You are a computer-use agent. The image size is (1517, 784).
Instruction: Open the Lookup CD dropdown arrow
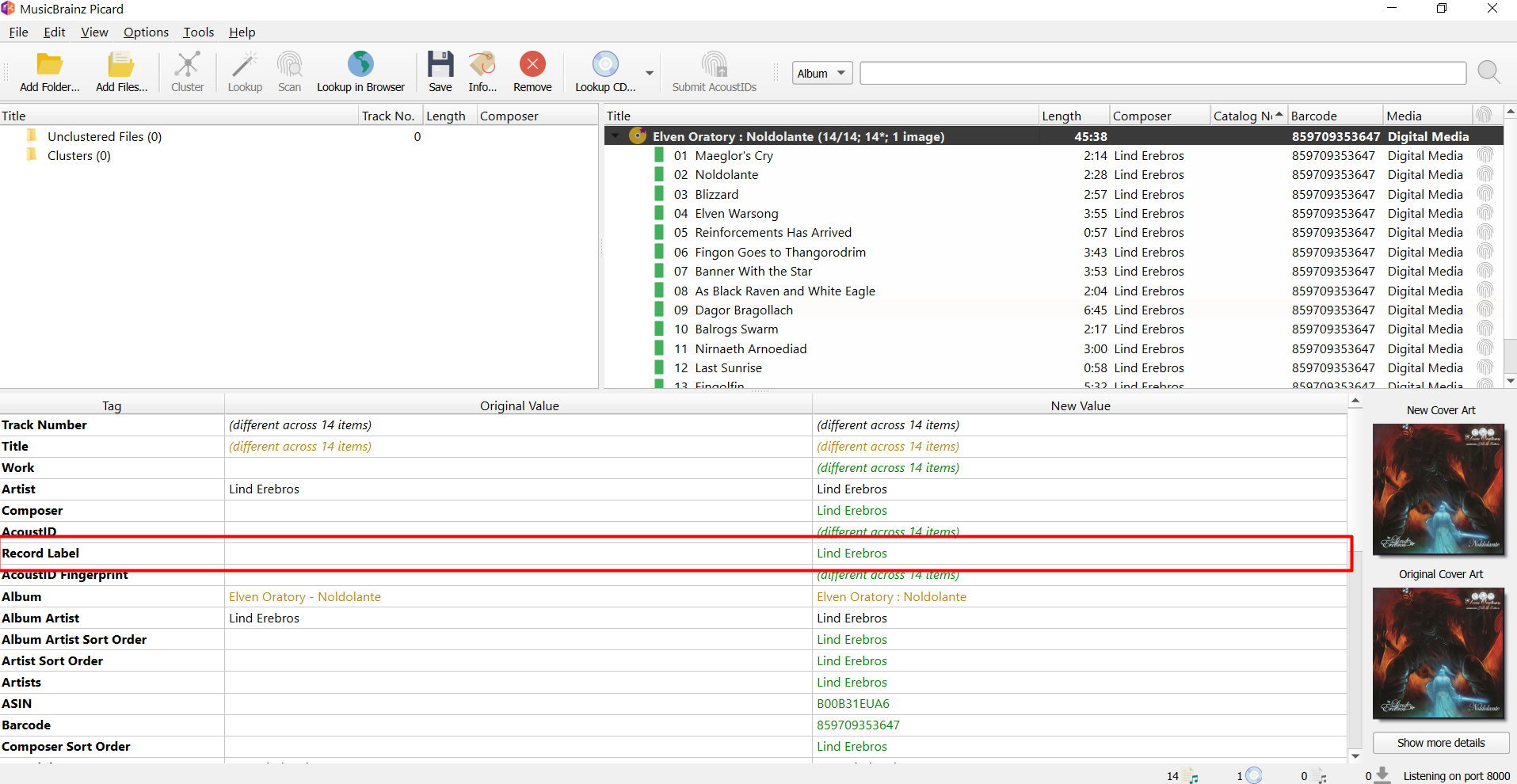pos(650,73)
